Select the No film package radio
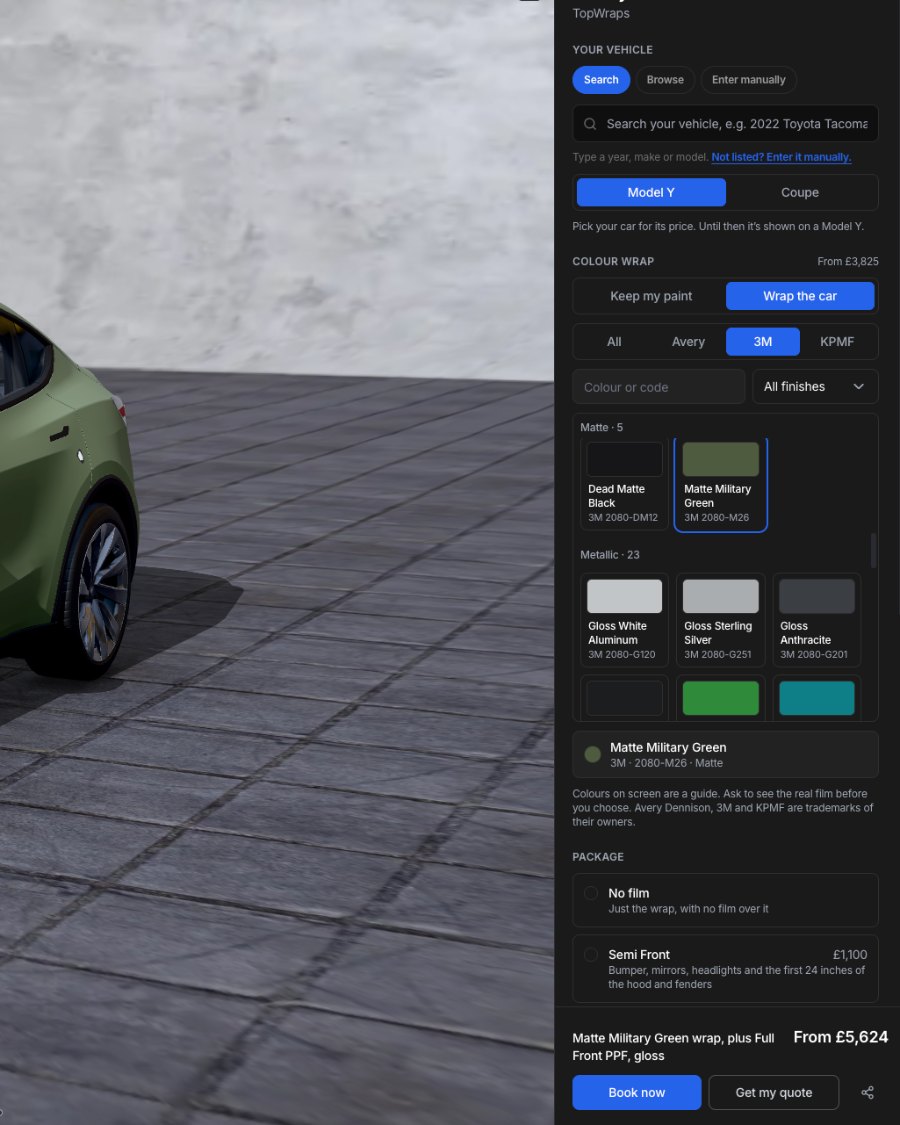Screen dimensions: 900x1125 tap(591, 893)
